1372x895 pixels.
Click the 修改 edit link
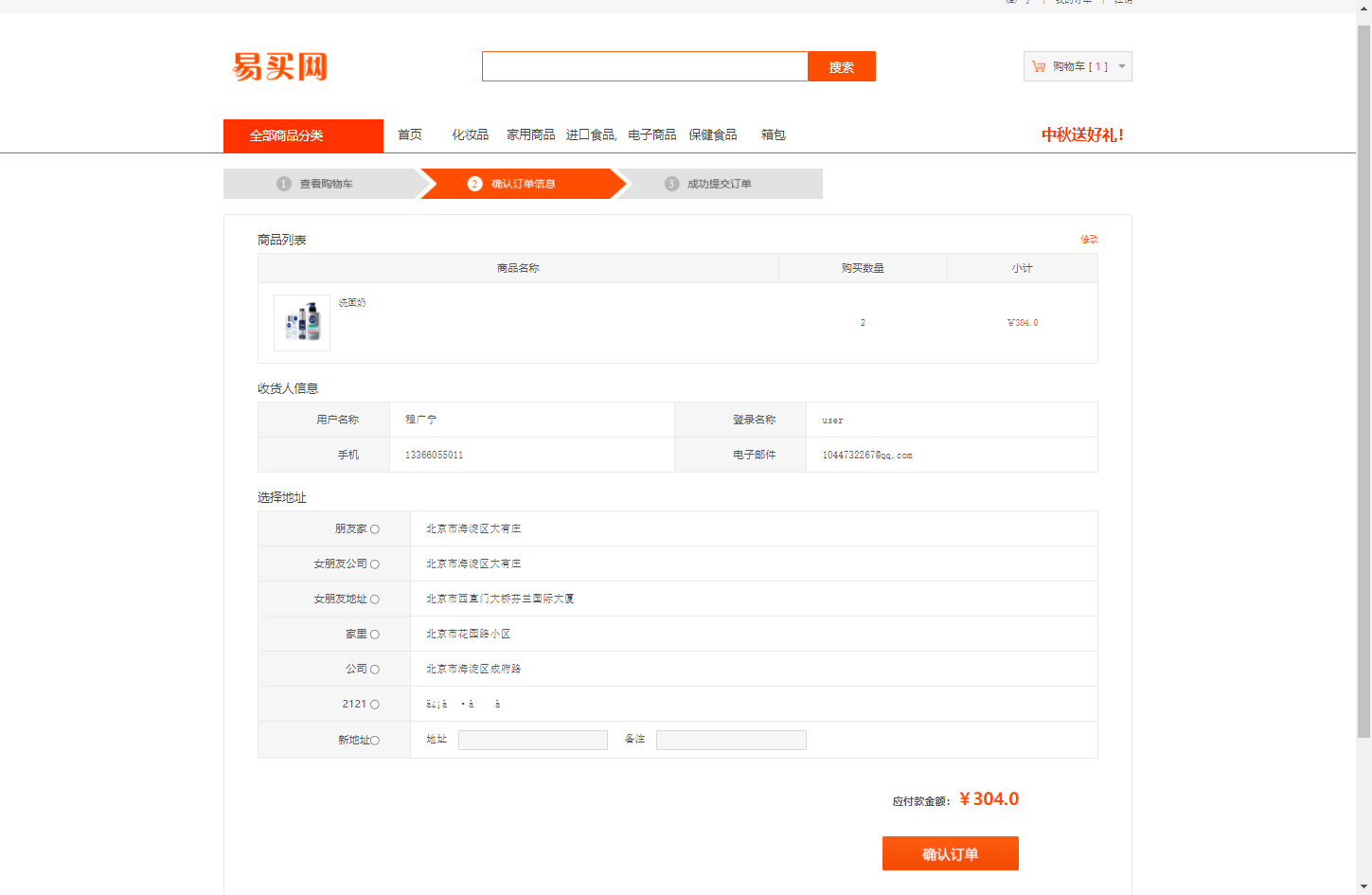tap(1088, 240)
